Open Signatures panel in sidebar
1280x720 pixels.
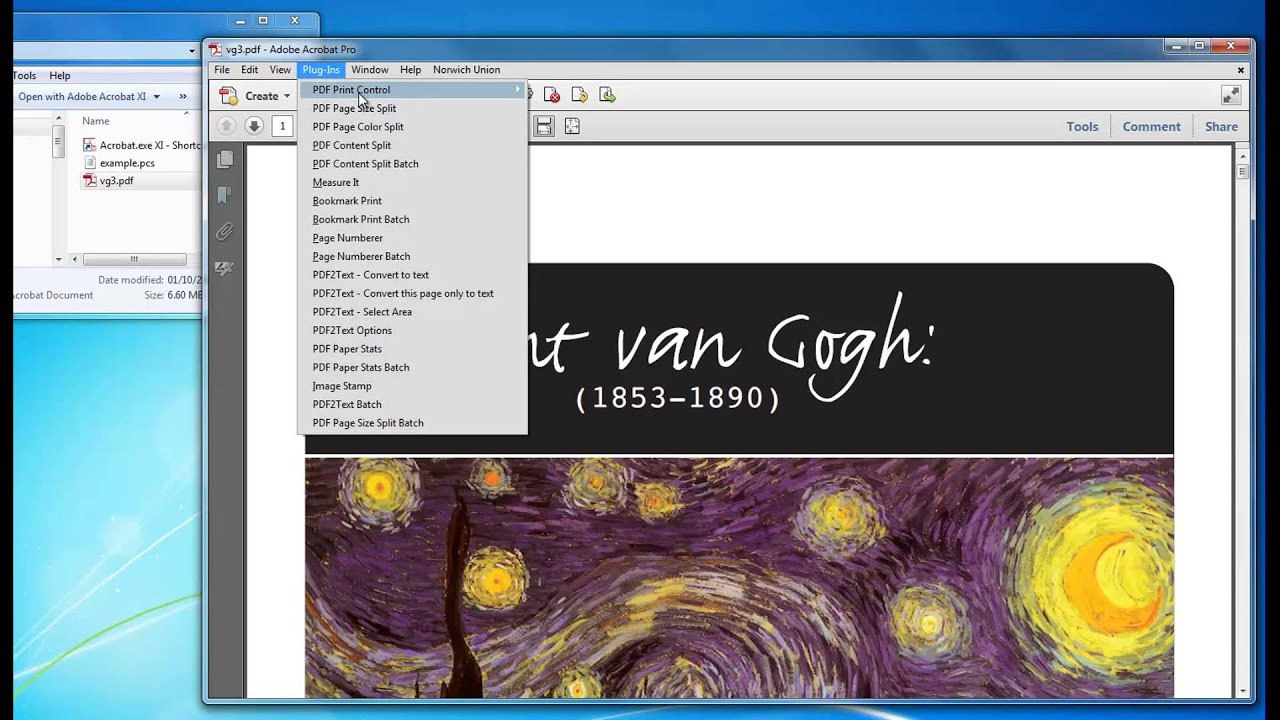tap(225, 269)
